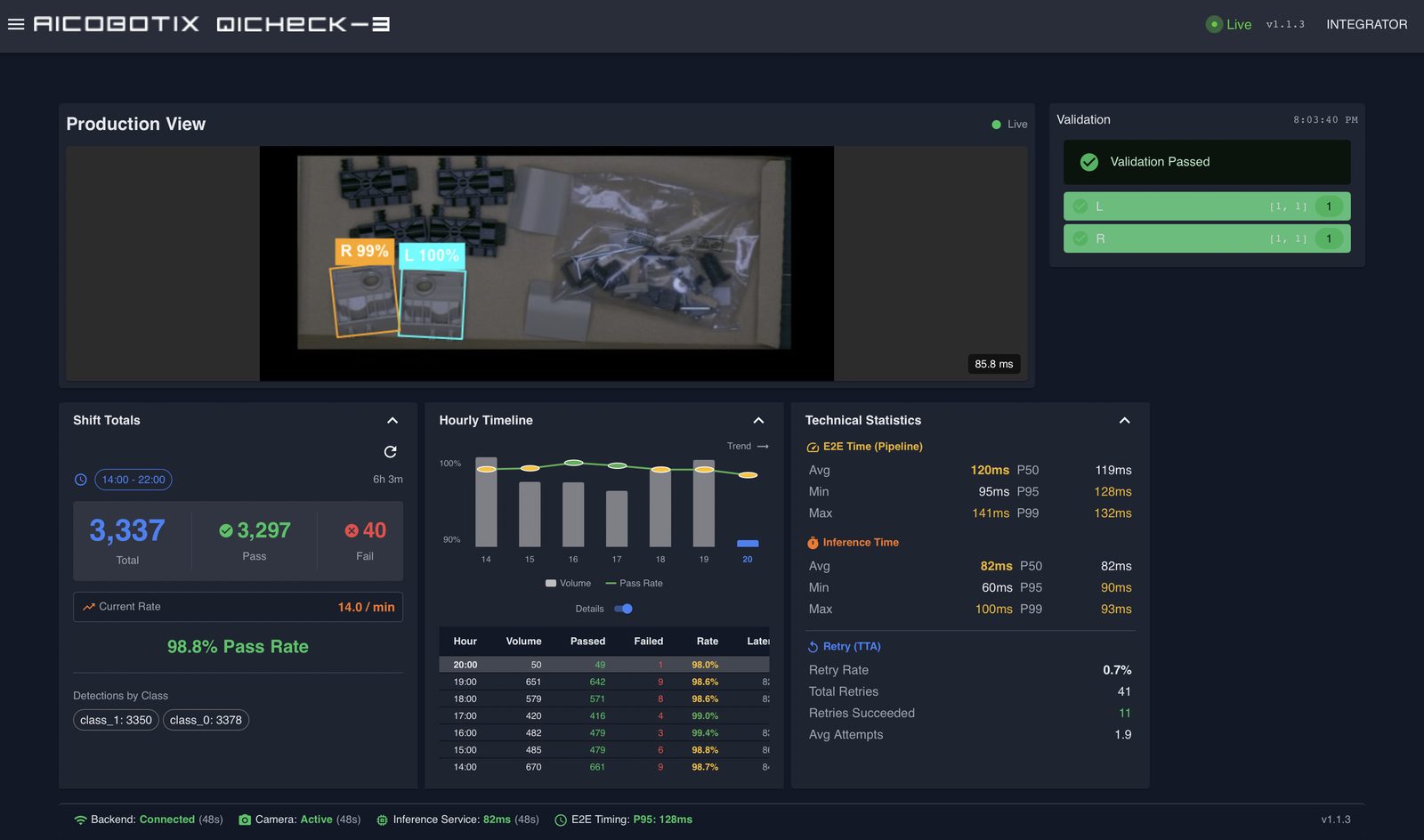
Task: Click the R validation row checkmark
Action: (1080, 238)
